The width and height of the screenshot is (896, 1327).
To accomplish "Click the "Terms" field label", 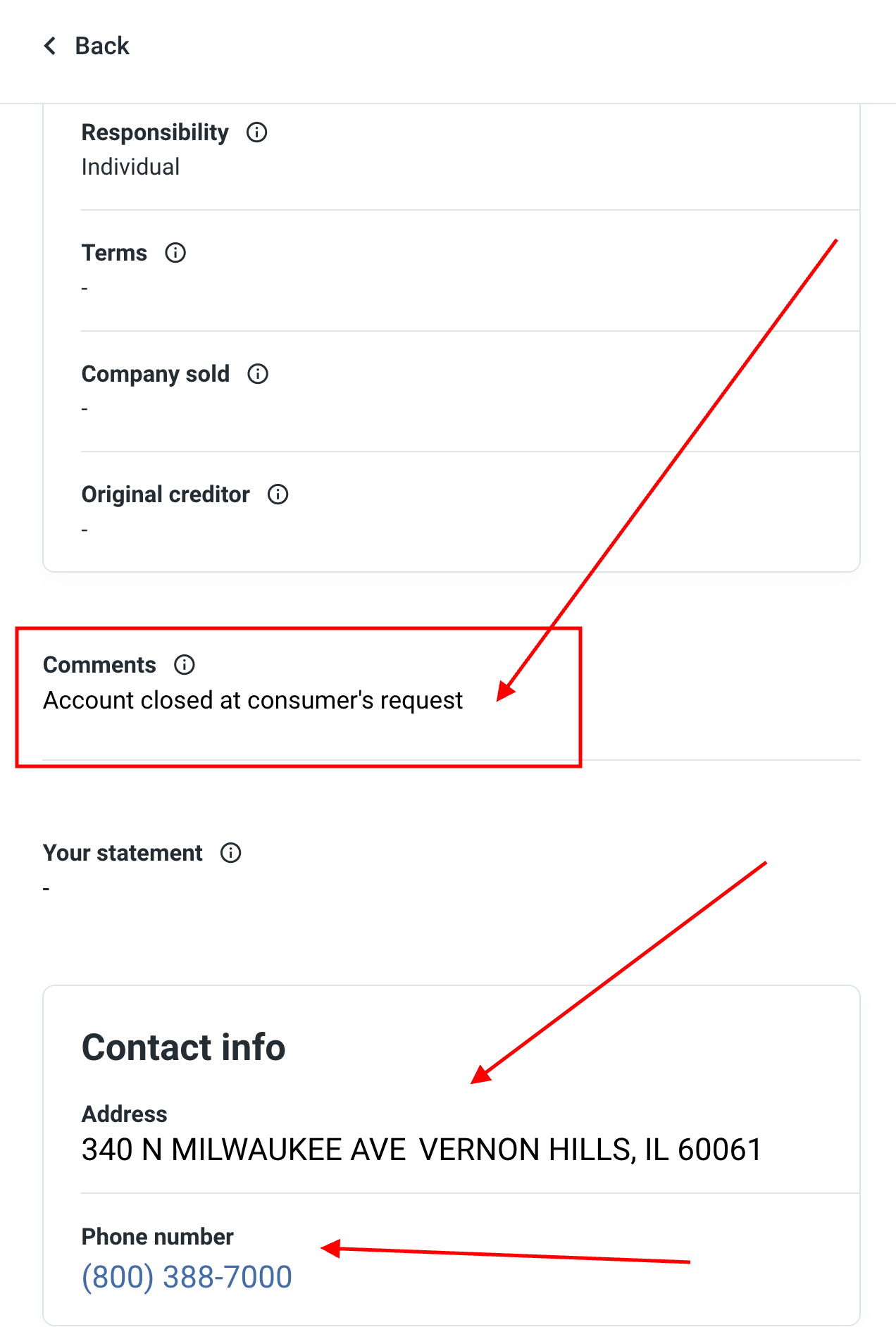I will tap(114, 253).
